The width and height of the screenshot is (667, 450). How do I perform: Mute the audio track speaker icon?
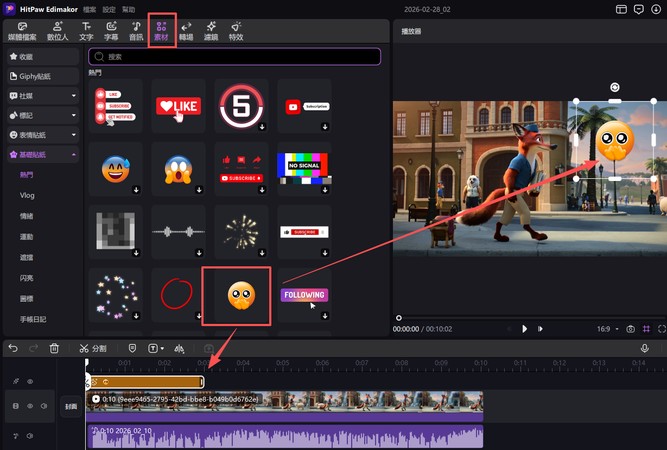pos(30,436)
